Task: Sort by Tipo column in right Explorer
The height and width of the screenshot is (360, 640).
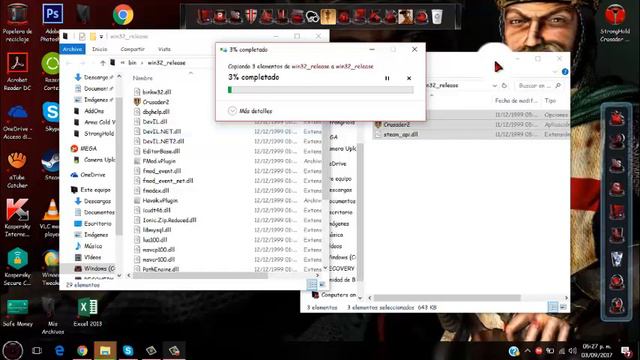Action: (x=550, y=100)
